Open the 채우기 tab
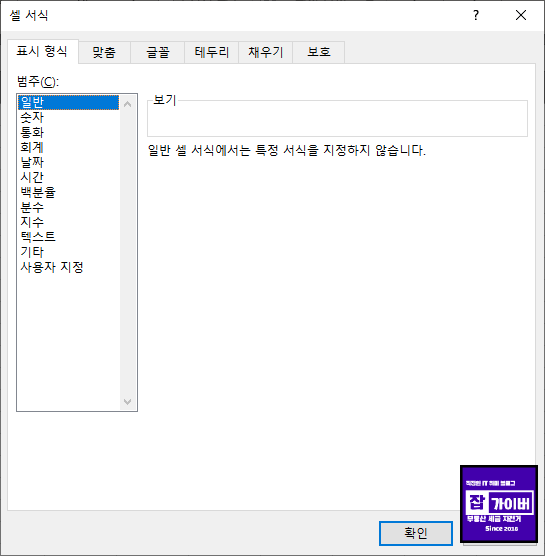This screenshot has height=556, width=545. 266,52
